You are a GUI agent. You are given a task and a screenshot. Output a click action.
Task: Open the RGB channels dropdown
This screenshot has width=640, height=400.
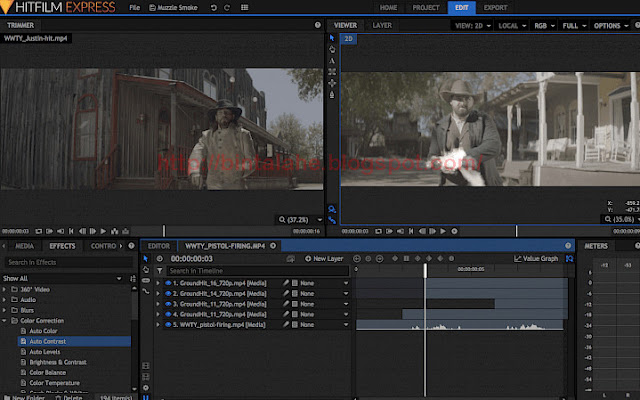pyautogui.click(x=544, y=25)
